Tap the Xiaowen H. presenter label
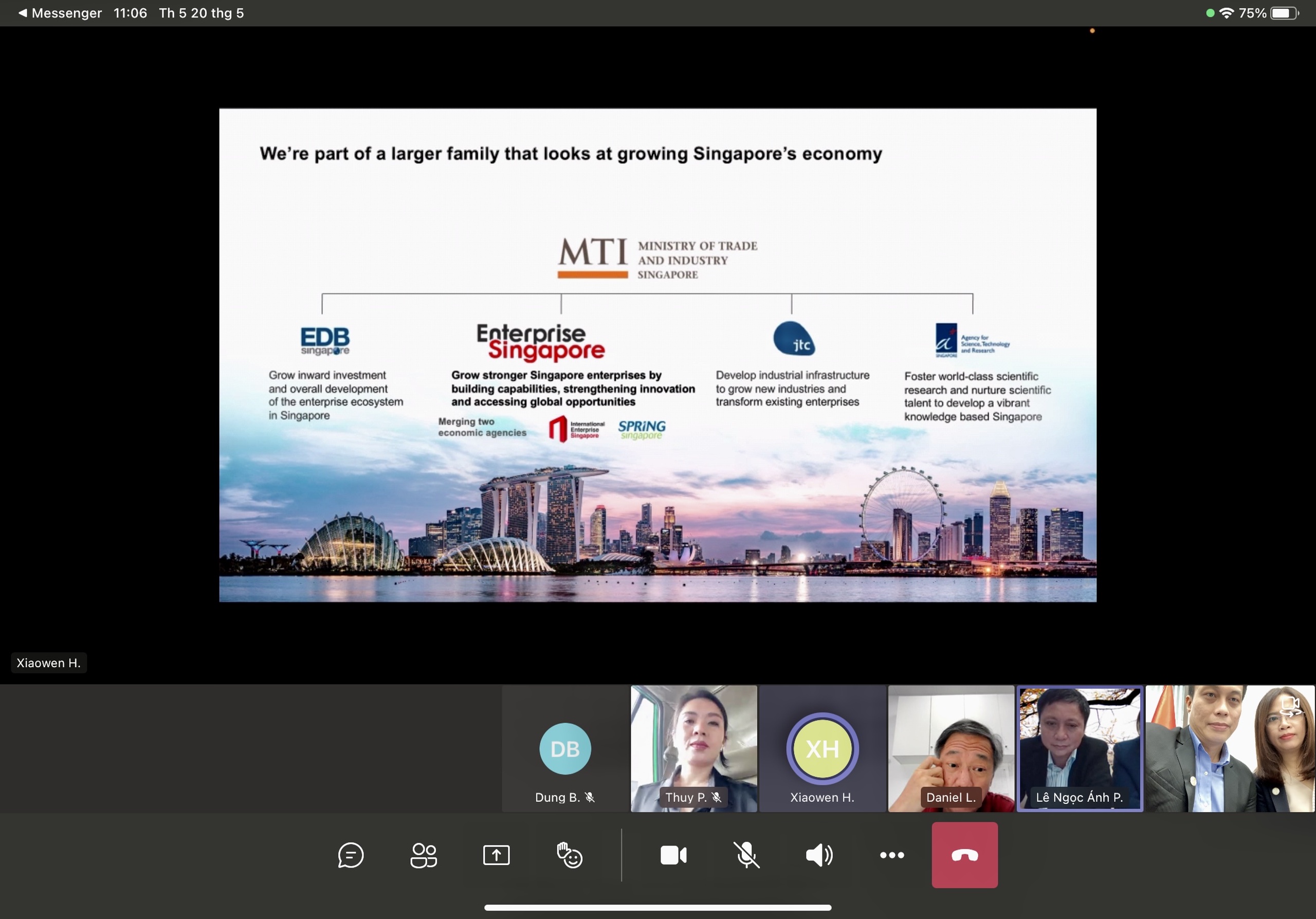Image resolution: width=1316 pixels, height=919 pixels. click(x=49, y=663)
